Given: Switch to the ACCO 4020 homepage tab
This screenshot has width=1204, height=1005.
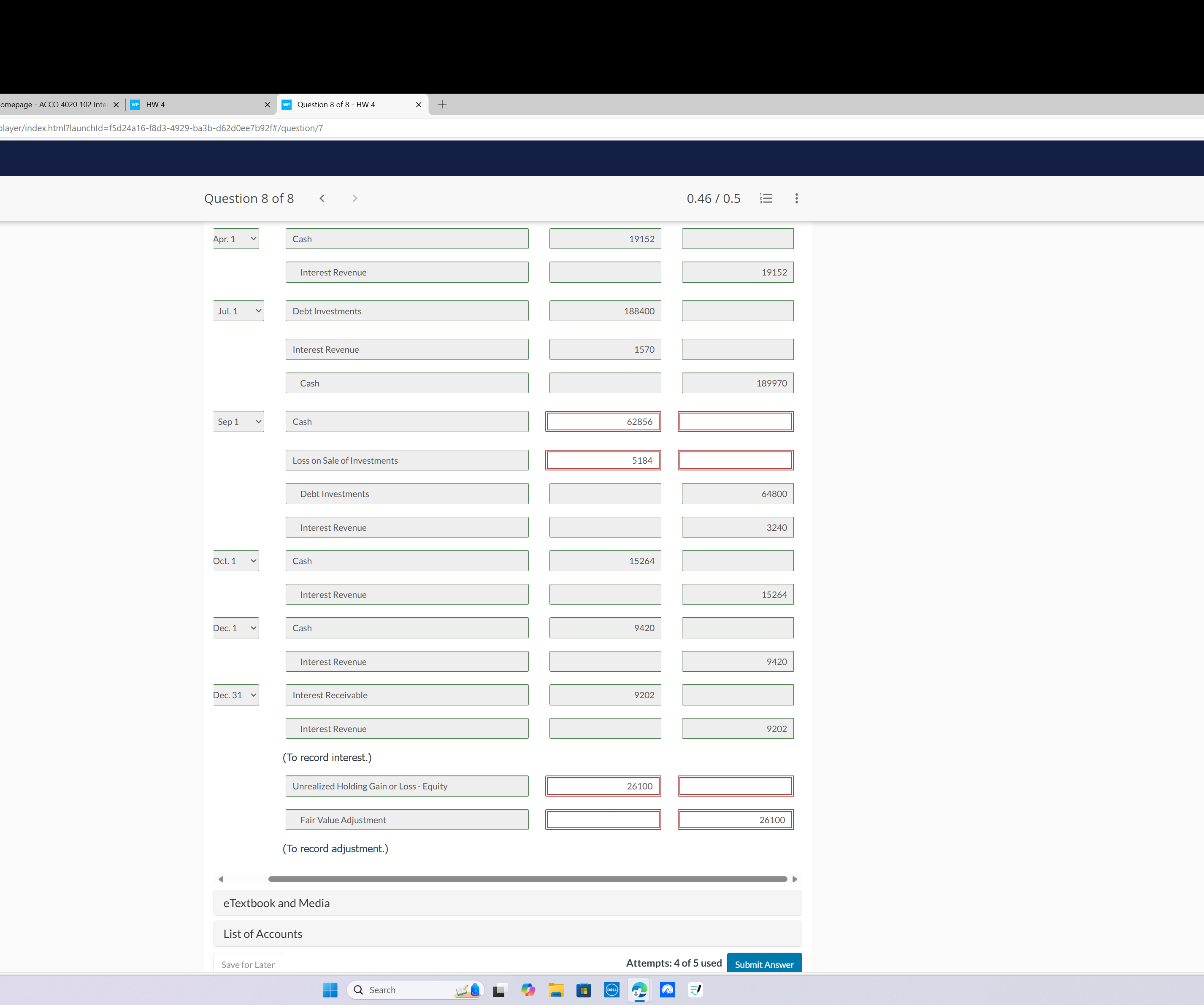Looking at the screenshot, I should pyautogui.click(x=54, y=104).
